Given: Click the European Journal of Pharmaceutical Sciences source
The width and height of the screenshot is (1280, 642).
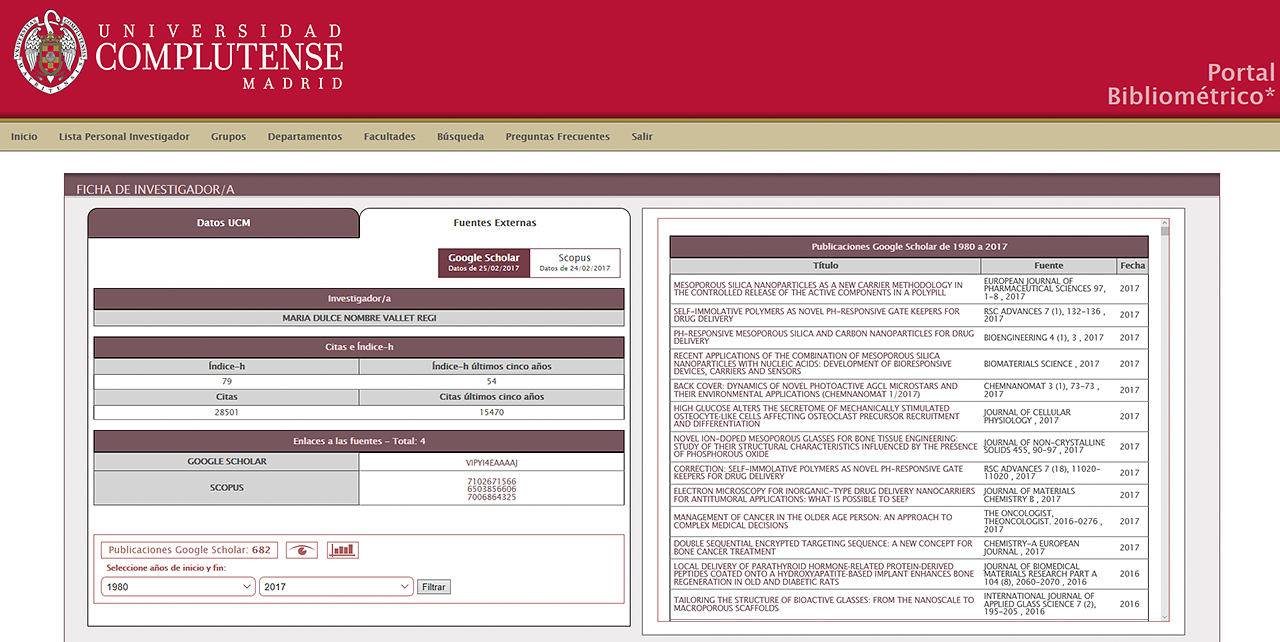Looking at the screenshot, I should pyautogui.click(x=1049, y=289).
